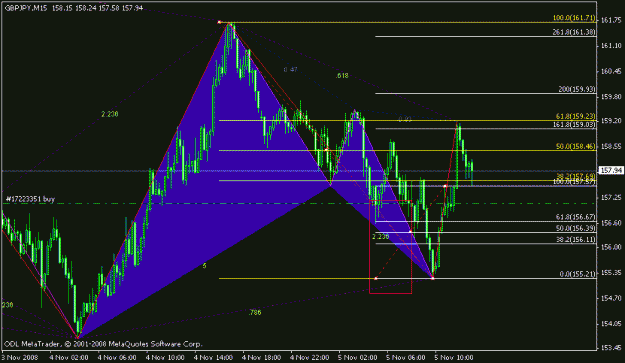The width and height of the screenshot is (625, 363).
Task: Select the #17223351 buy order label
Action: pyautogui.click(x=30, y=199)
